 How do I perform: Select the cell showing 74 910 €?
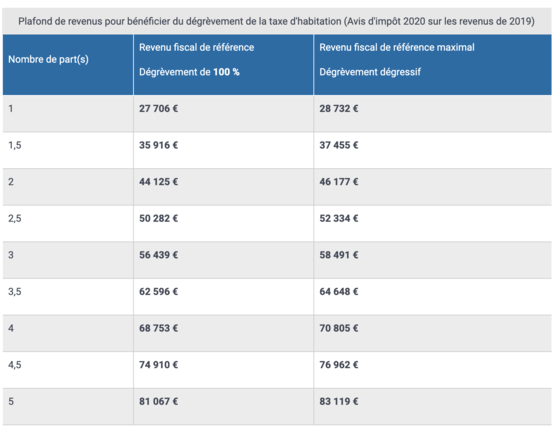(224, 370)
